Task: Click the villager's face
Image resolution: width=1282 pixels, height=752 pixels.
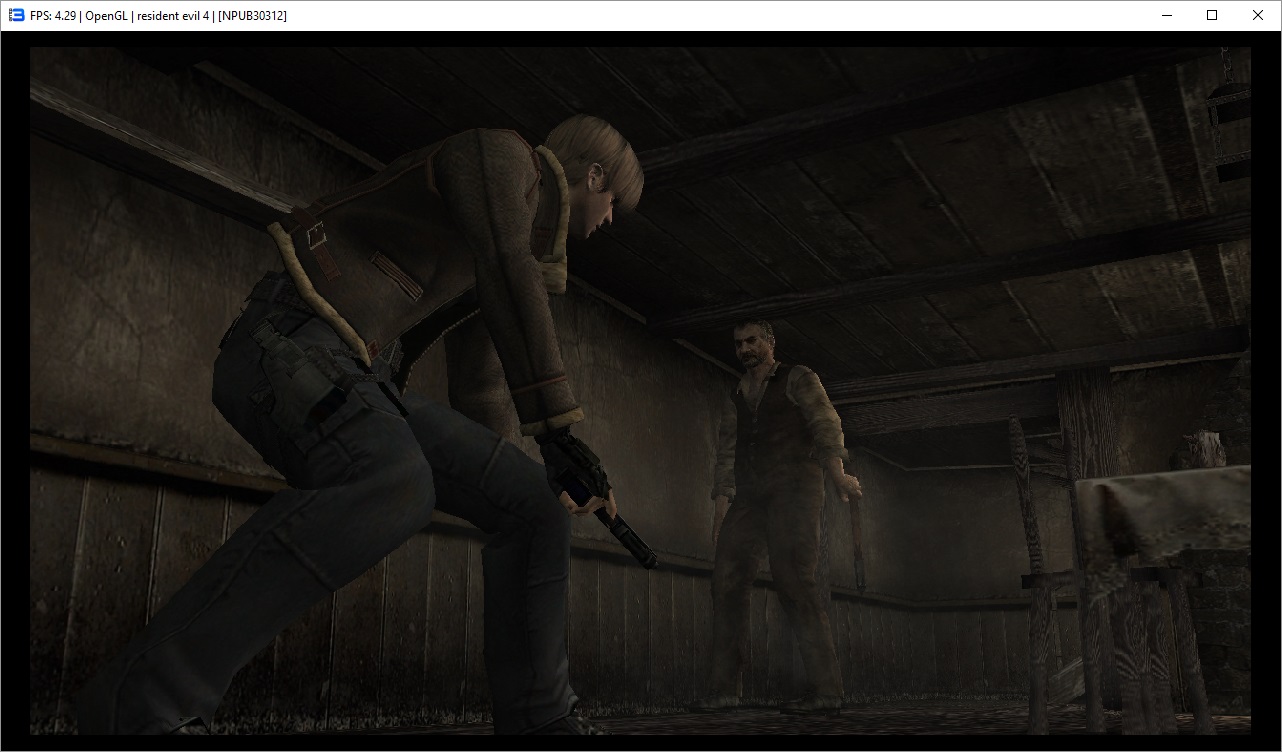Action: tap(752, 345)
